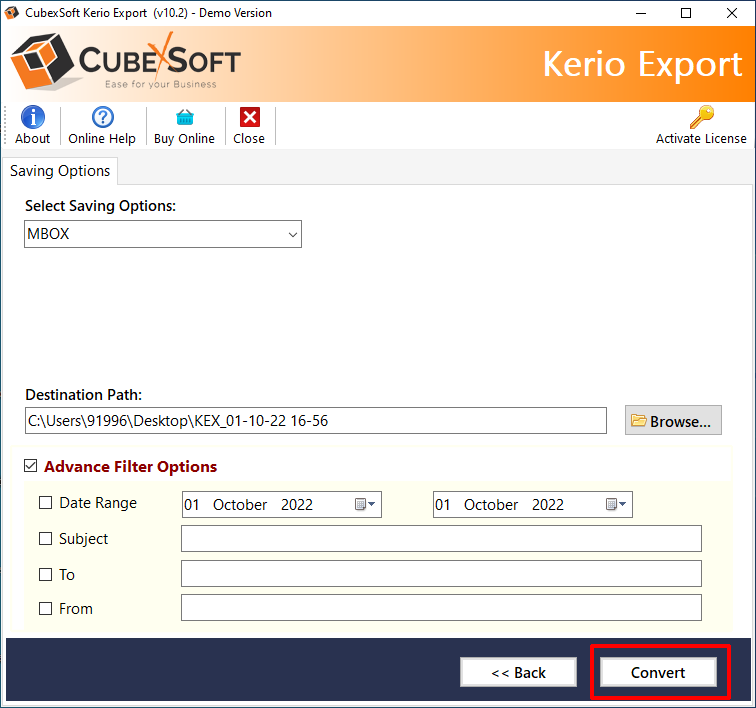Viewport: 756px width, 708px height.
Task: Click the Buy Online basket icon
Action: coord(185,117)
